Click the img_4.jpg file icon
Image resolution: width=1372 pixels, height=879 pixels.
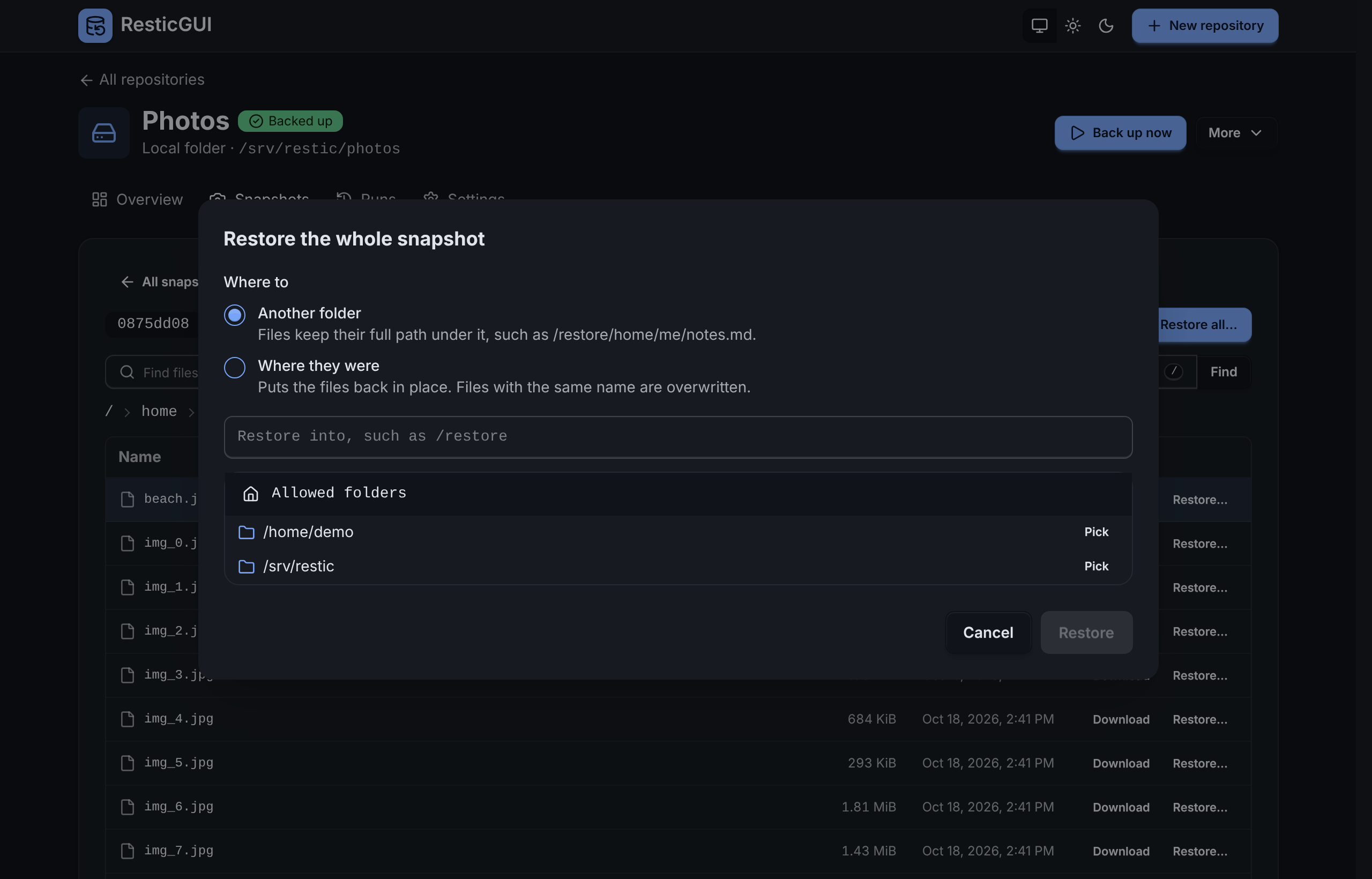[127, 719]
